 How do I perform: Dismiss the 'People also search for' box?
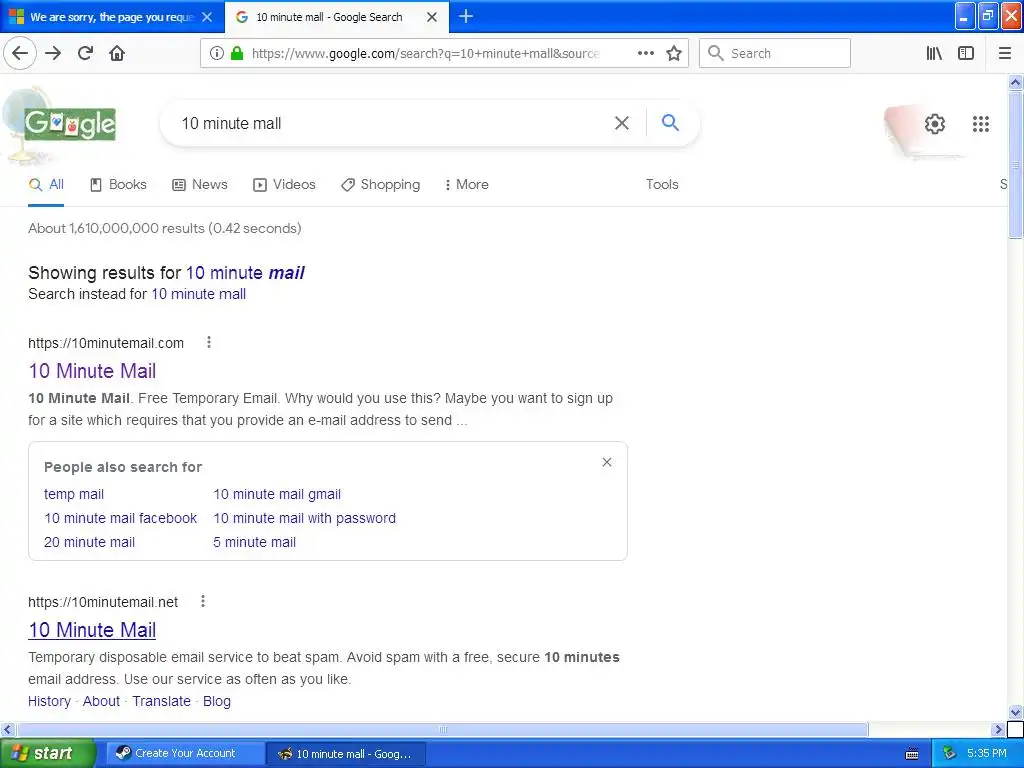[607, 462]
